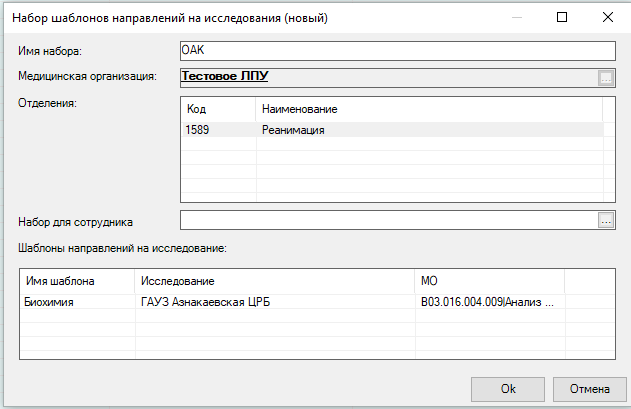
Task: Focus the Имя набора text field
Action: [x=396, y=51]
